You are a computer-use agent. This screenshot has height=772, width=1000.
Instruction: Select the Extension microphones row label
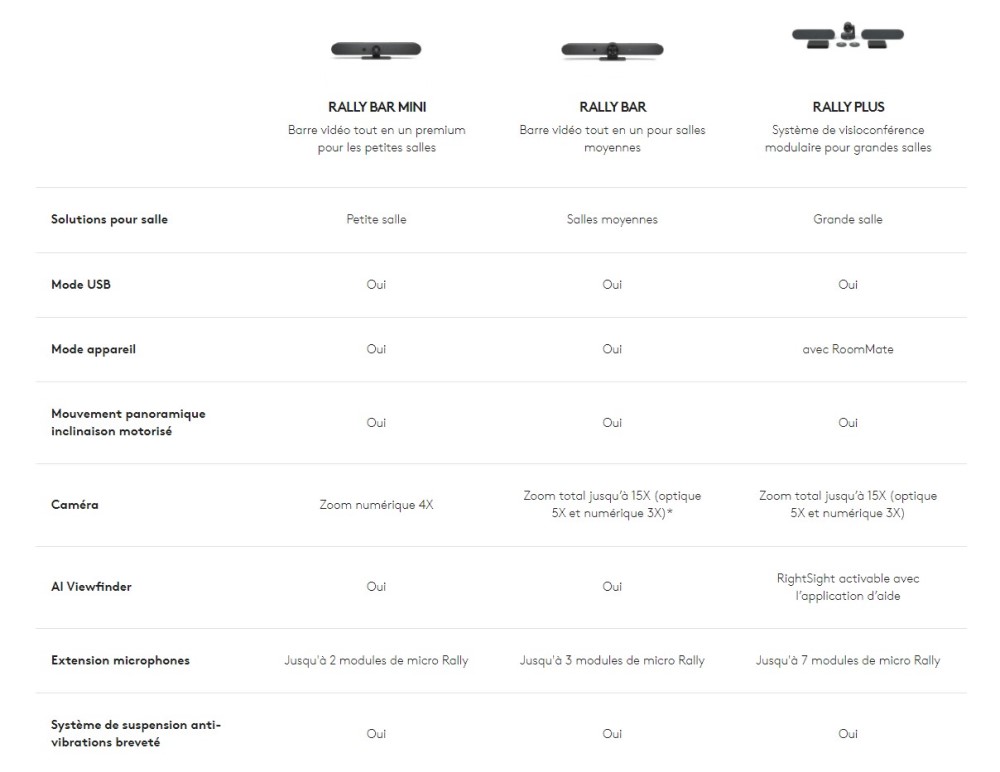(120, 661)
